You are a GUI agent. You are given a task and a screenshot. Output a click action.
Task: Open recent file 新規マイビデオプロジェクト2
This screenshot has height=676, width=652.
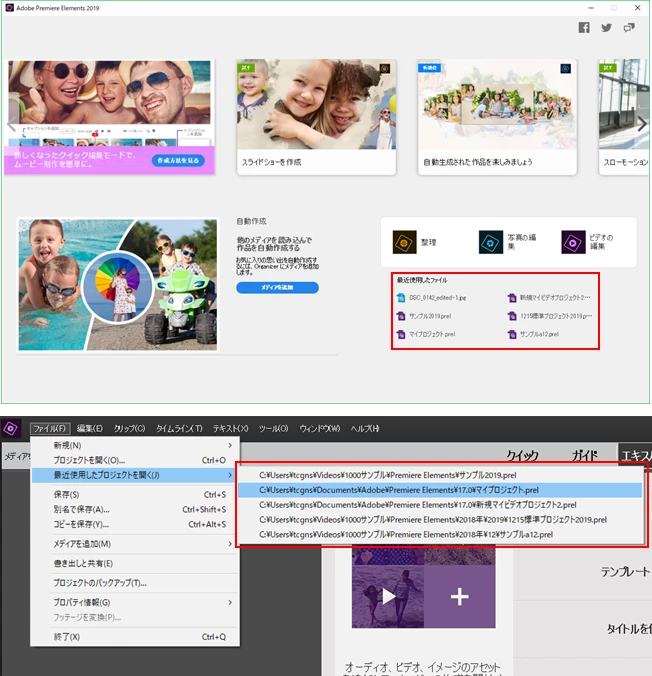[555, 297]
